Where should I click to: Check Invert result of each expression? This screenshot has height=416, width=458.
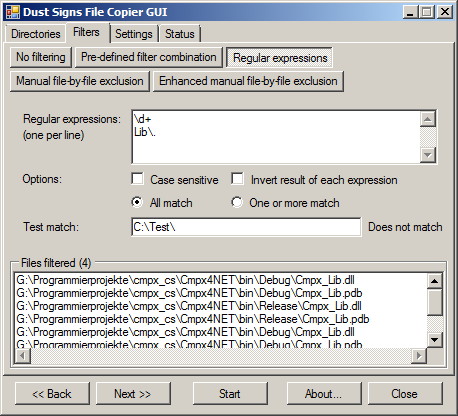(x=237, y=179)
